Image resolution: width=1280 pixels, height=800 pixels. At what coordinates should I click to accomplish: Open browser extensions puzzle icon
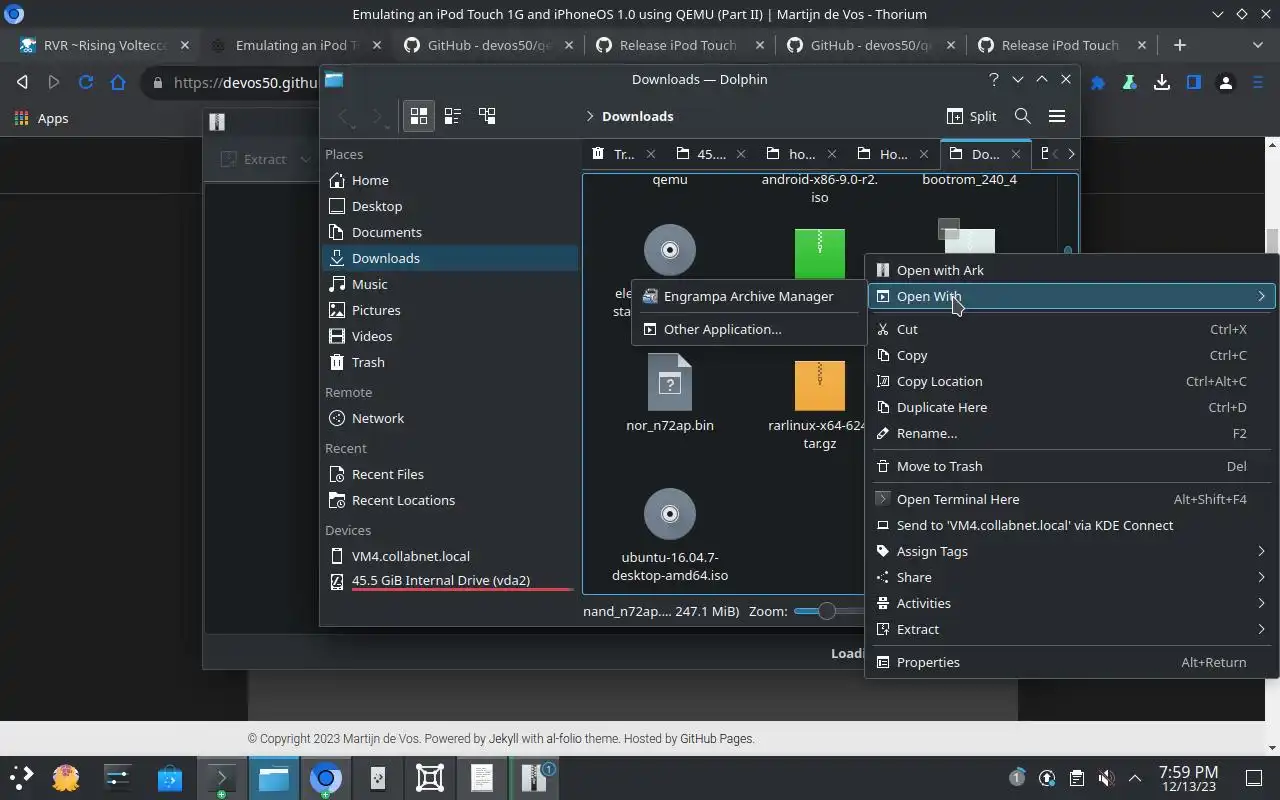[1098, 83]
